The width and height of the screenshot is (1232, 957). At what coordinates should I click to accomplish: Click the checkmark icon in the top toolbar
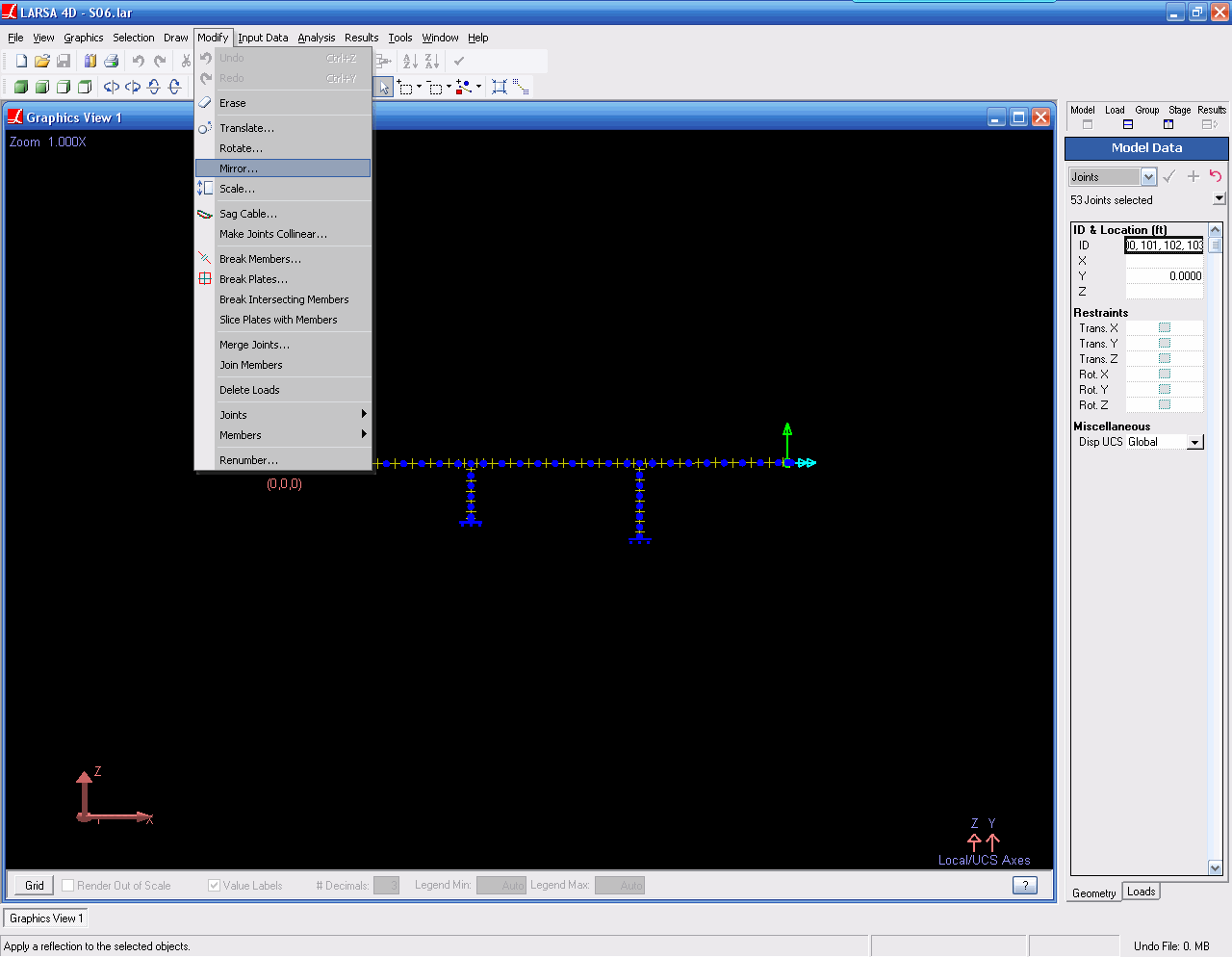pos(459,61)
